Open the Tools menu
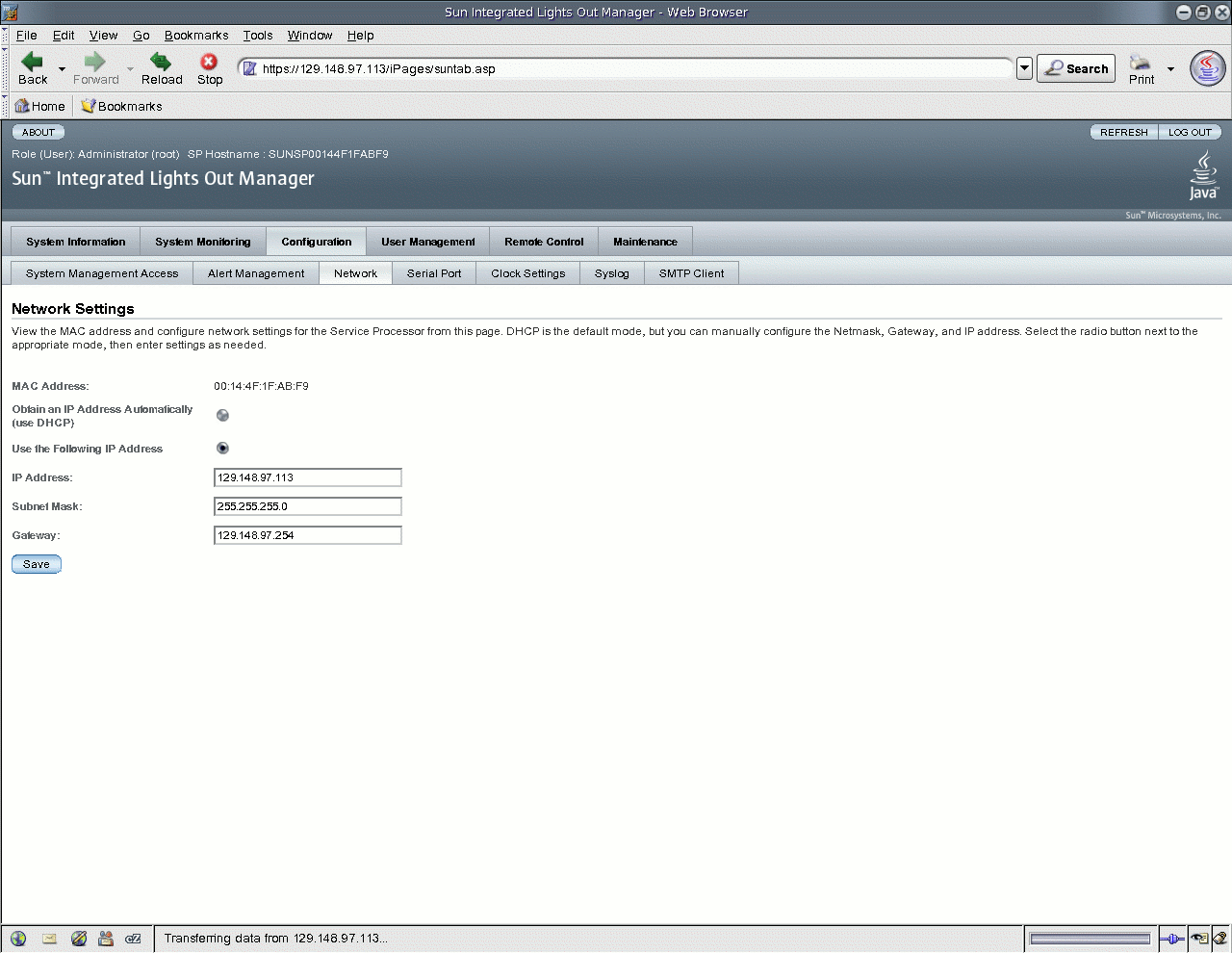This screenshot has width=1232, height=953. tap(258, 36)
